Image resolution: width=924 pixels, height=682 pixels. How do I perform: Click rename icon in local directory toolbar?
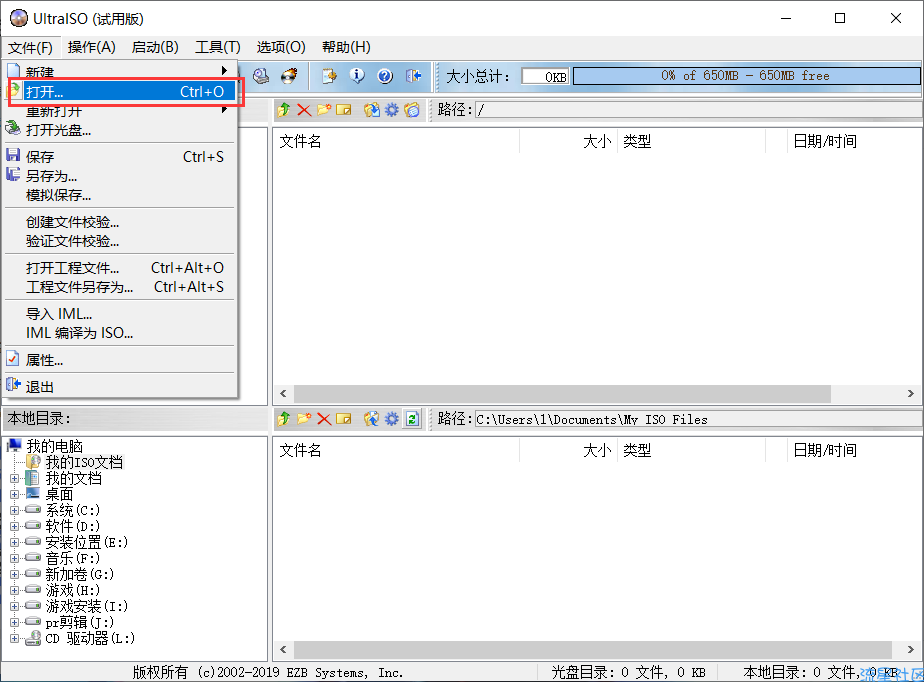click(344, 419)
